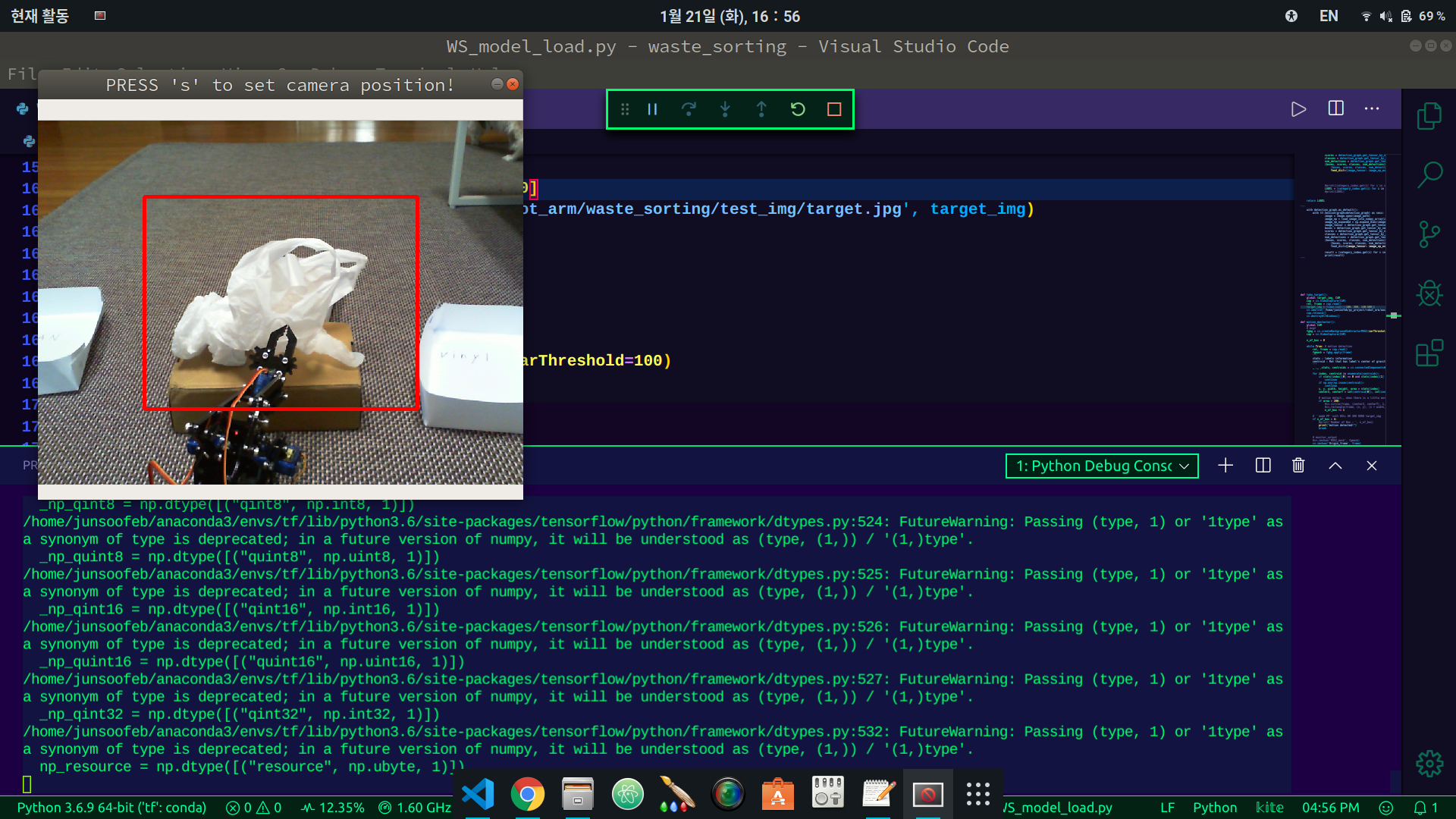The width and height of the screenshot is (1456, 819).
Task: Open the Python Debug Console dropdown
Action: tap(1101, 465)
